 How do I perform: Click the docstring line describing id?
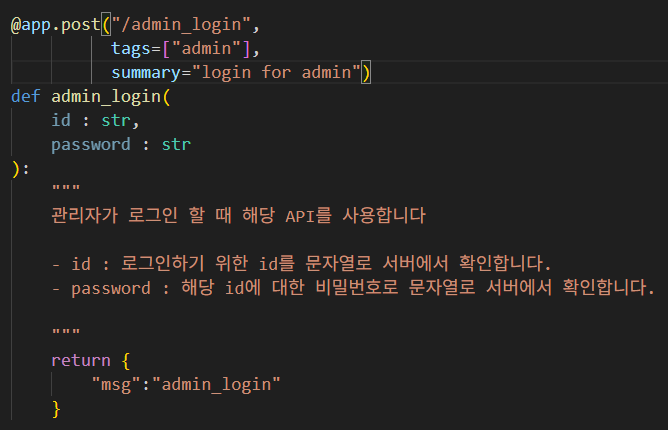coord(301,263)
